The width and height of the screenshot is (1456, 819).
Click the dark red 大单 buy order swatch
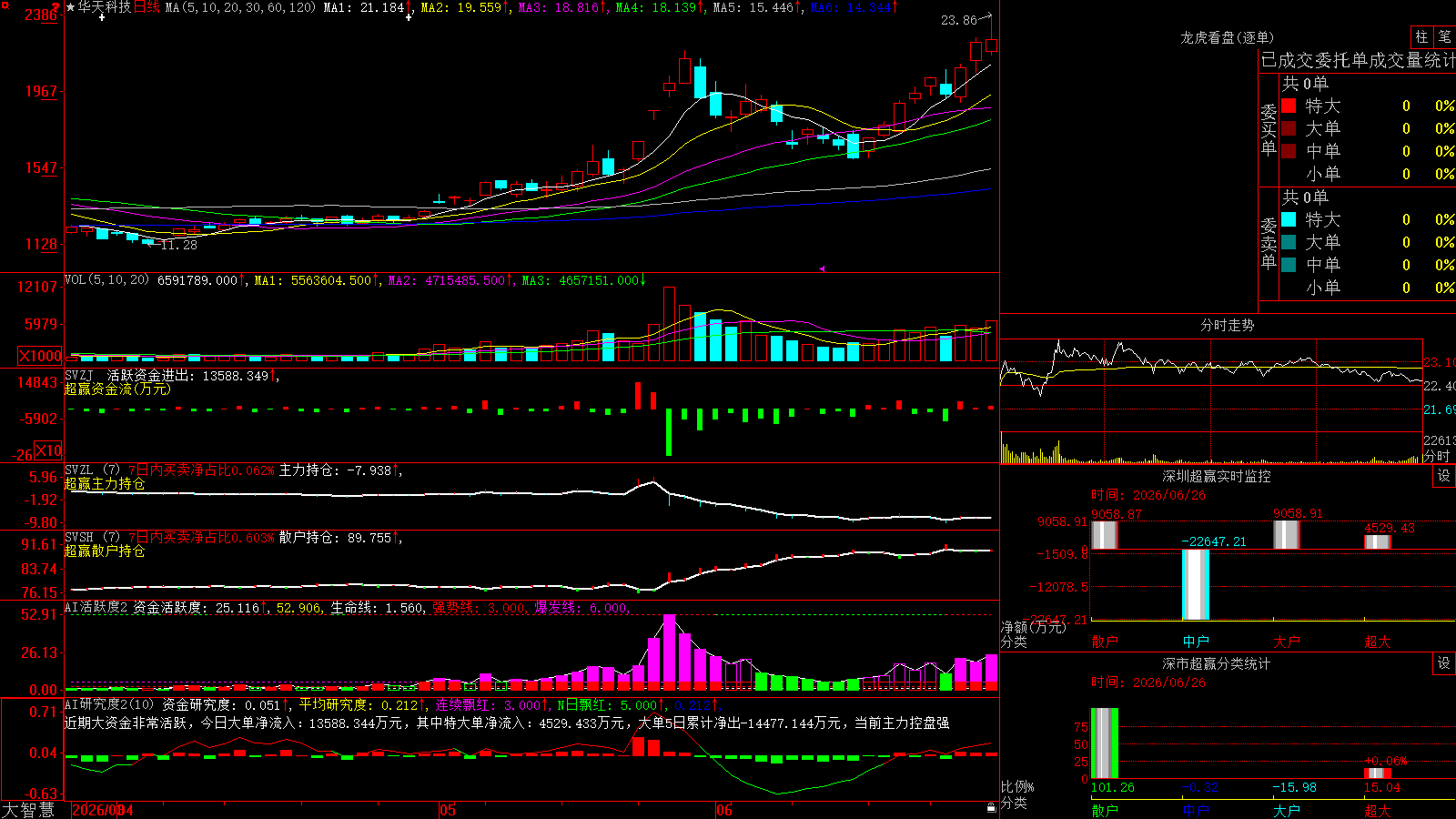pos(1289,128)
